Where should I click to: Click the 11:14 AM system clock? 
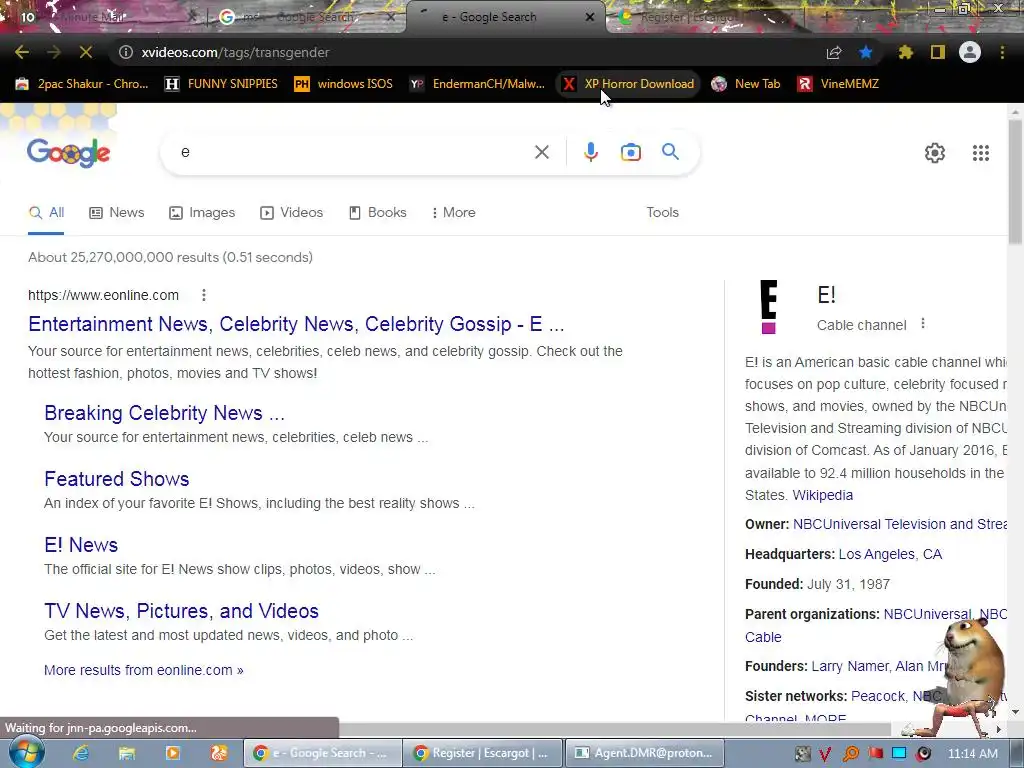click(x=972, y=754)
